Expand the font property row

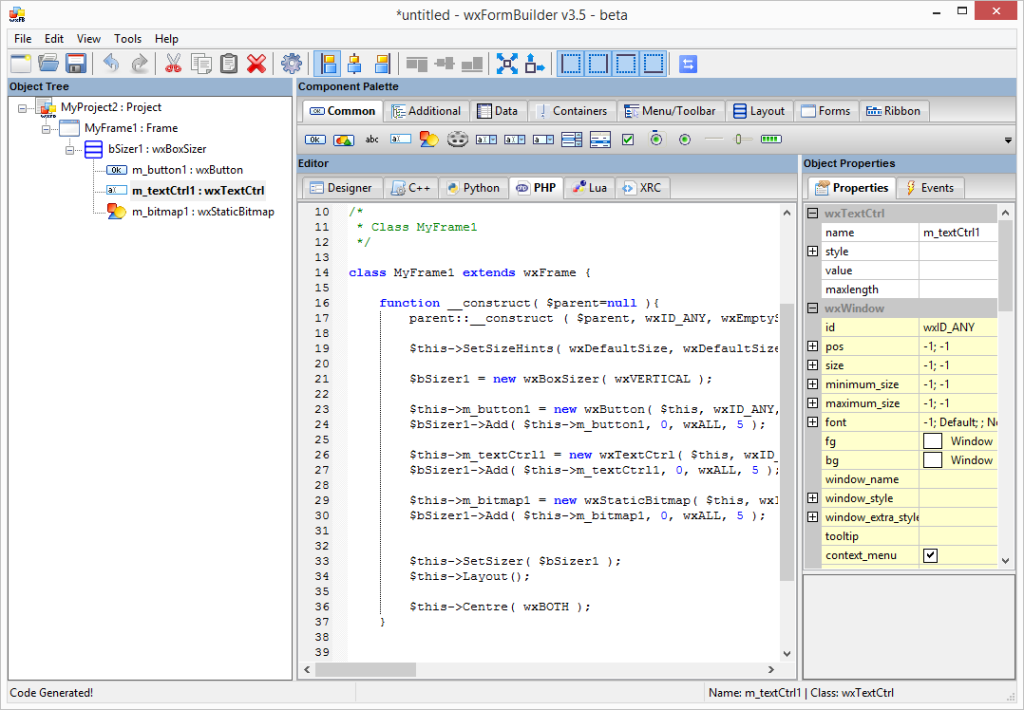click(812, 423)
